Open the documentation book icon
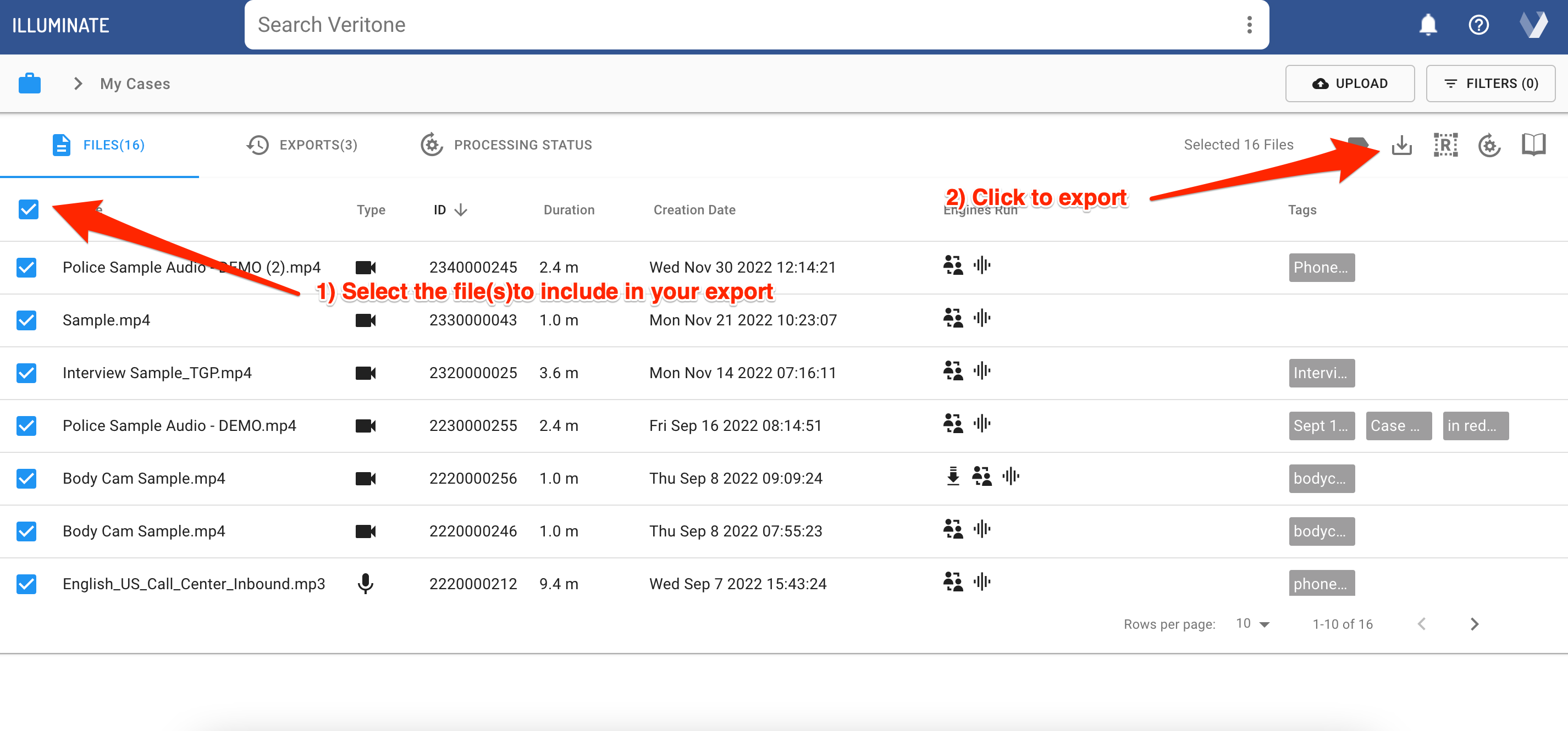1568x731 pixels. point(1533,144)
